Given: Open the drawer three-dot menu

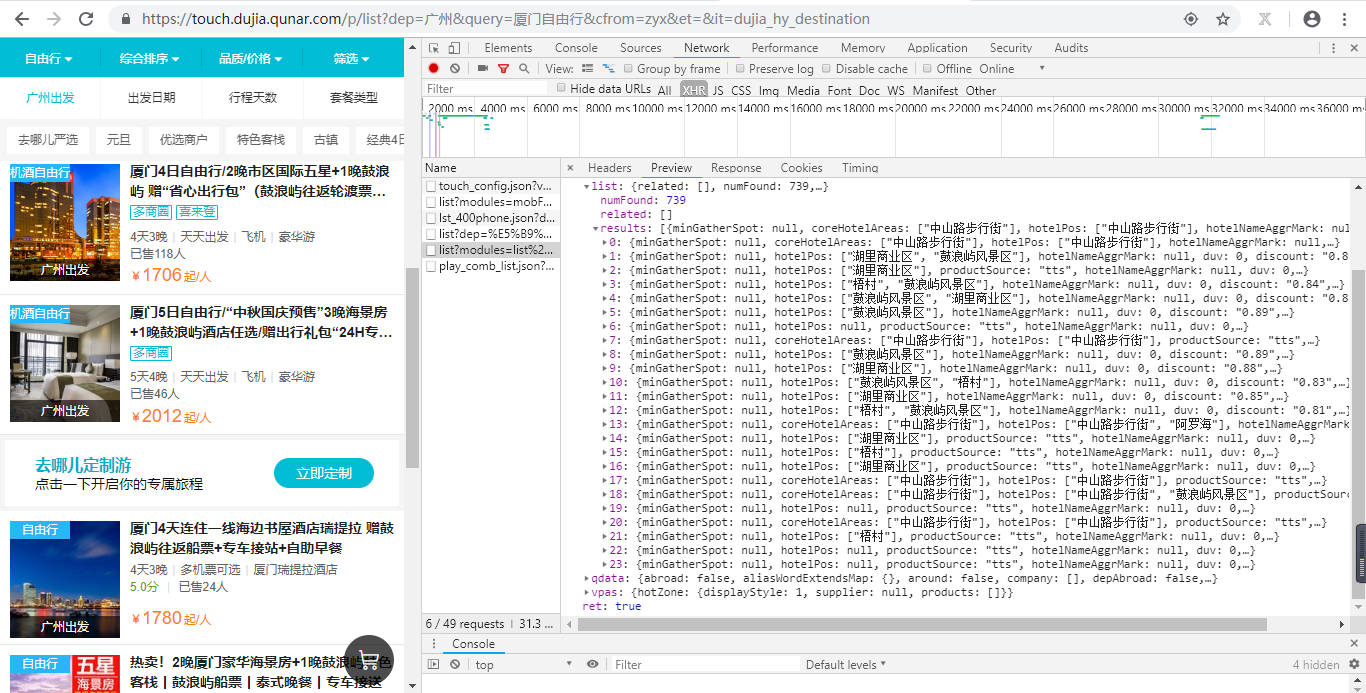Looking at the screenshot, I should pyautogui.click(x=432, y=644).
